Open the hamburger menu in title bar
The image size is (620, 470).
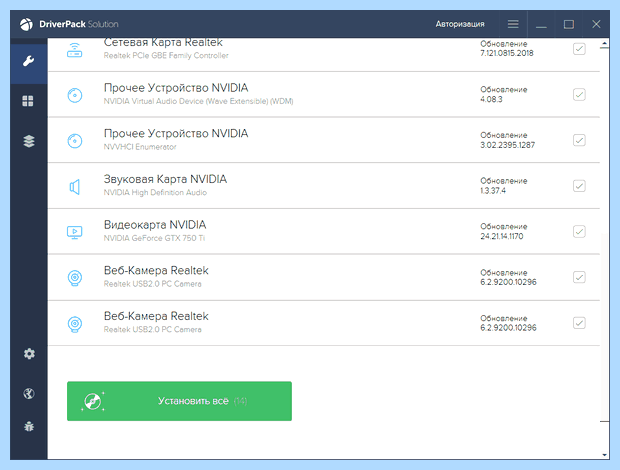point(513,24)
